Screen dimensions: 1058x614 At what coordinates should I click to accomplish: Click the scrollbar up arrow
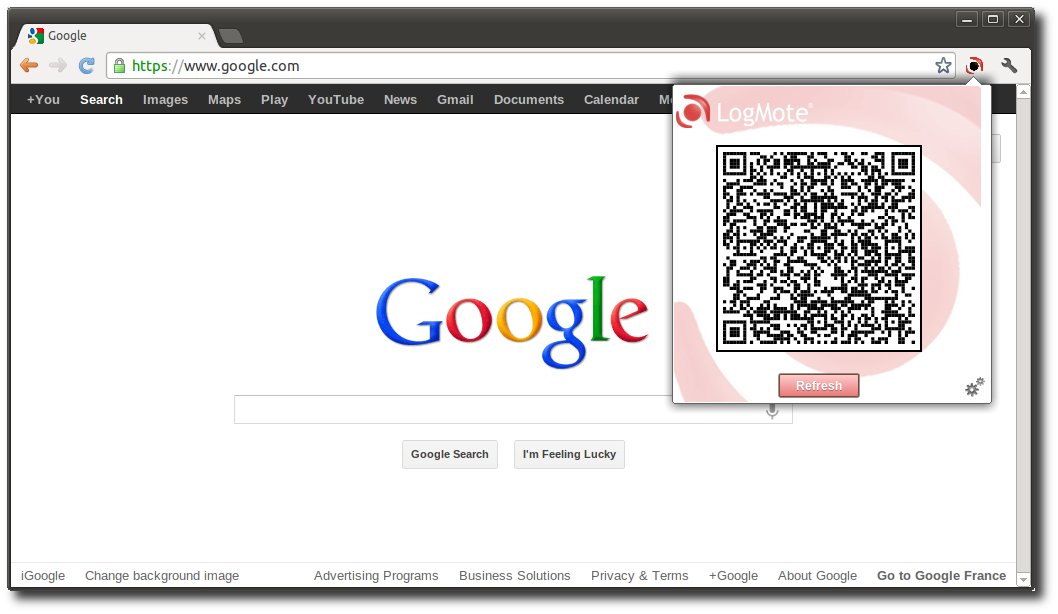(1023, 92)
